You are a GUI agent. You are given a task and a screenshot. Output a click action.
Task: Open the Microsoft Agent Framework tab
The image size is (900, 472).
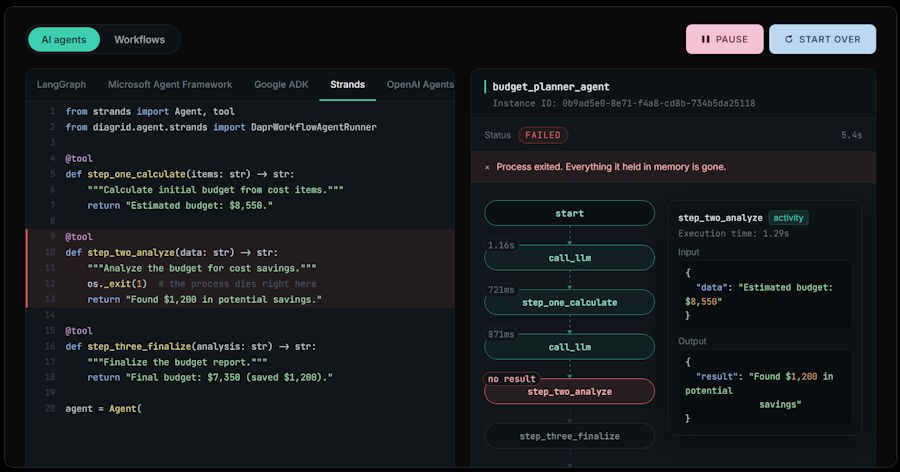[170, 84]
